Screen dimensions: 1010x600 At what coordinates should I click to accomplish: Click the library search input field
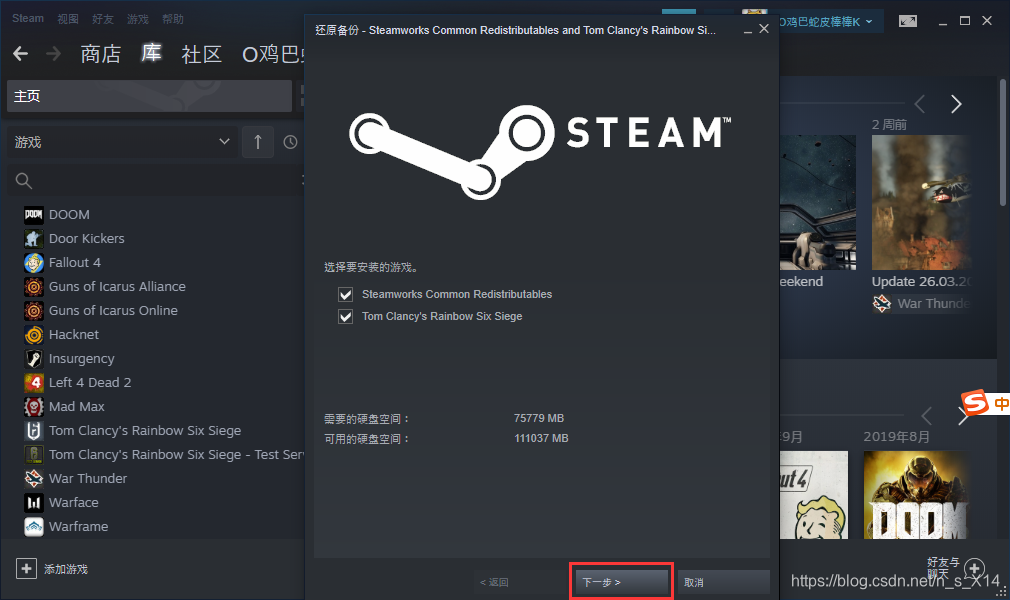[x=155, y=181]
